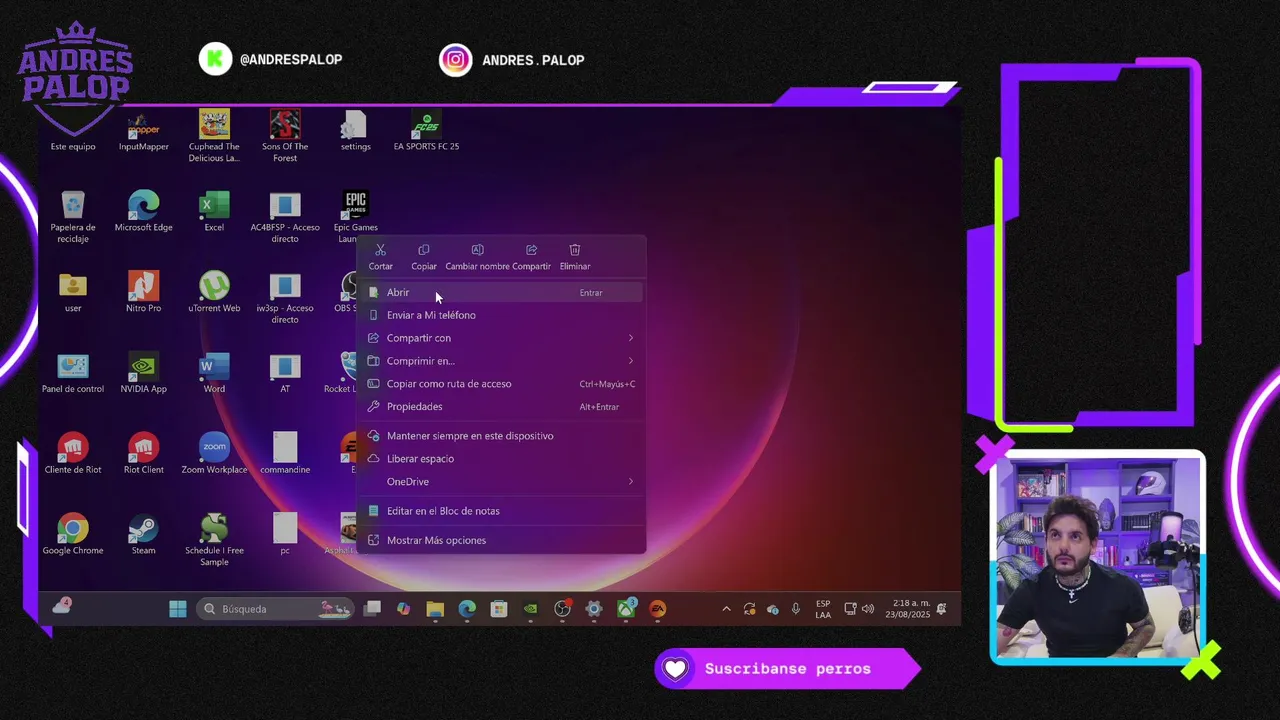Image resolution: width=1280 pixels, height=720 pixels.
Task: Open Microsoft Edge from the taskbar
Action: click(467, 609)
